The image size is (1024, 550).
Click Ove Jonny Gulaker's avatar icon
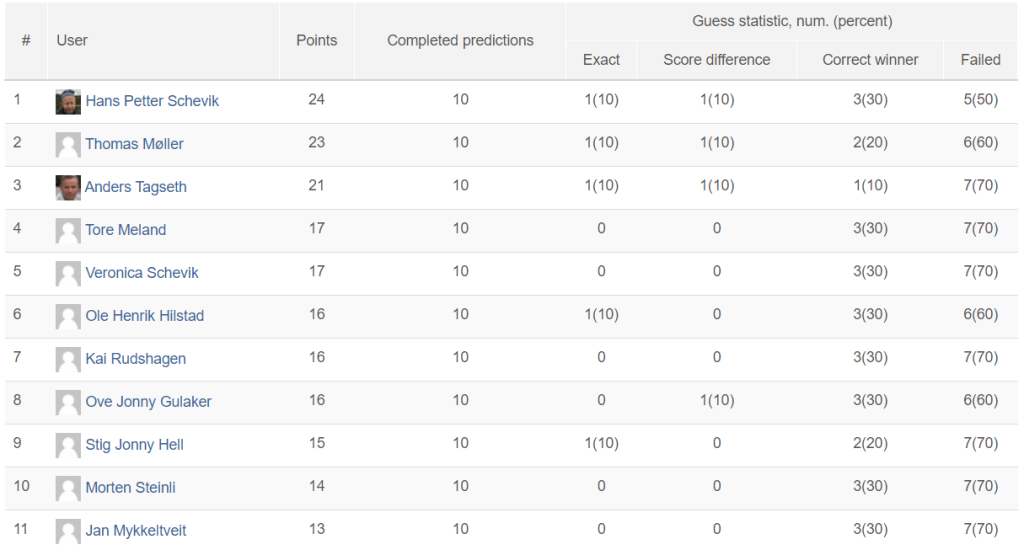pos(68,402)
